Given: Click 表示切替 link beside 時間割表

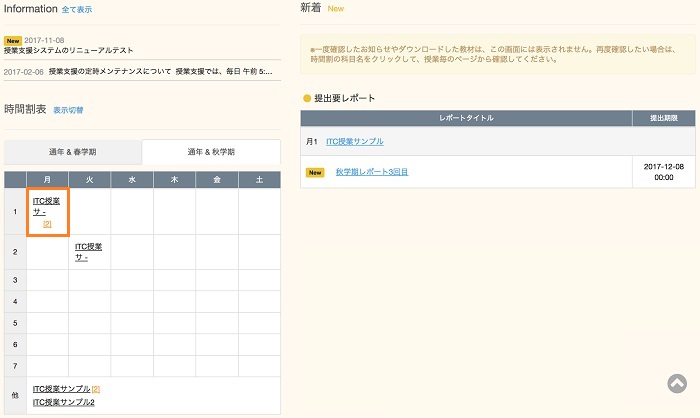Looking at the screenshot, I should 68,110.
